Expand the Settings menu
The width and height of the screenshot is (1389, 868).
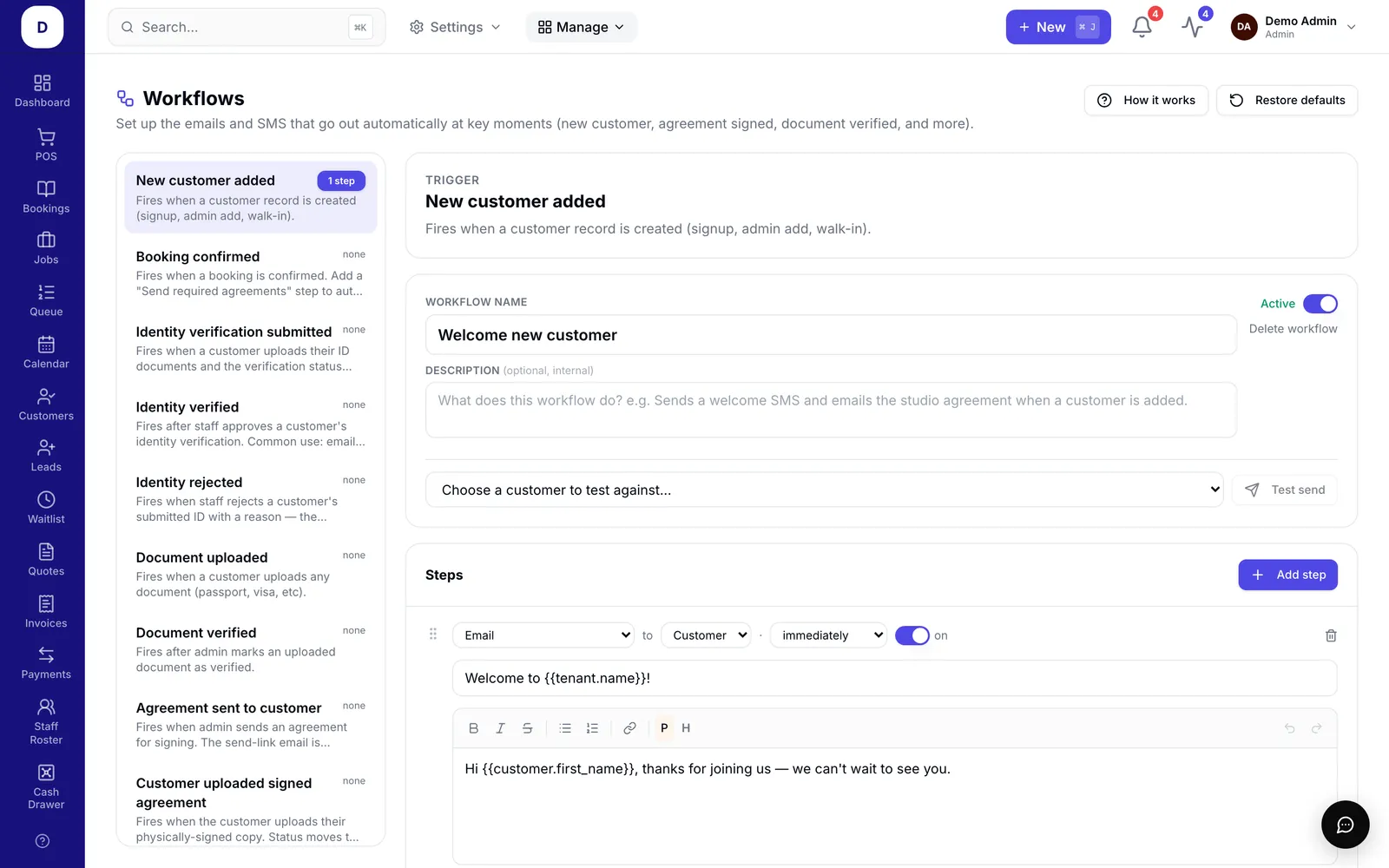[x=455, y=27]
